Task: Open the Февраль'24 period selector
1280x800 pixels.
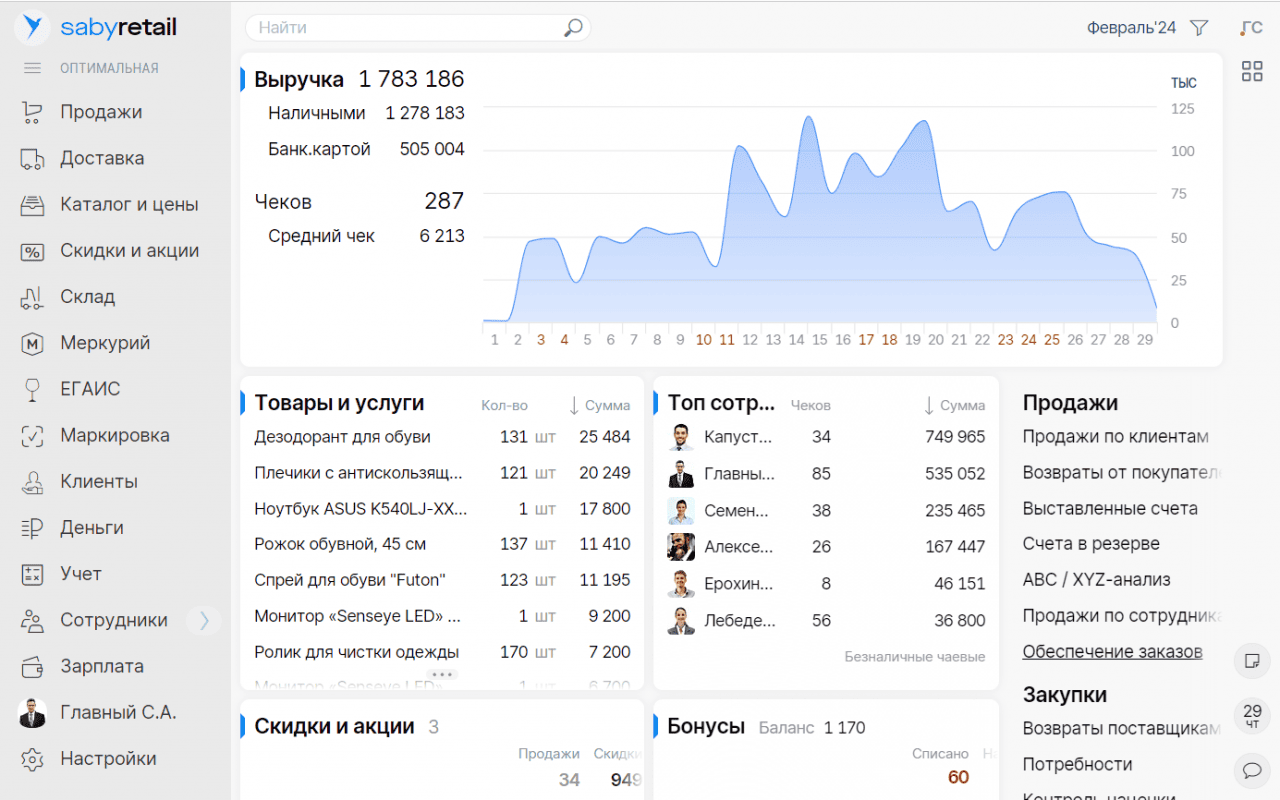Action: pos(1131,28)
